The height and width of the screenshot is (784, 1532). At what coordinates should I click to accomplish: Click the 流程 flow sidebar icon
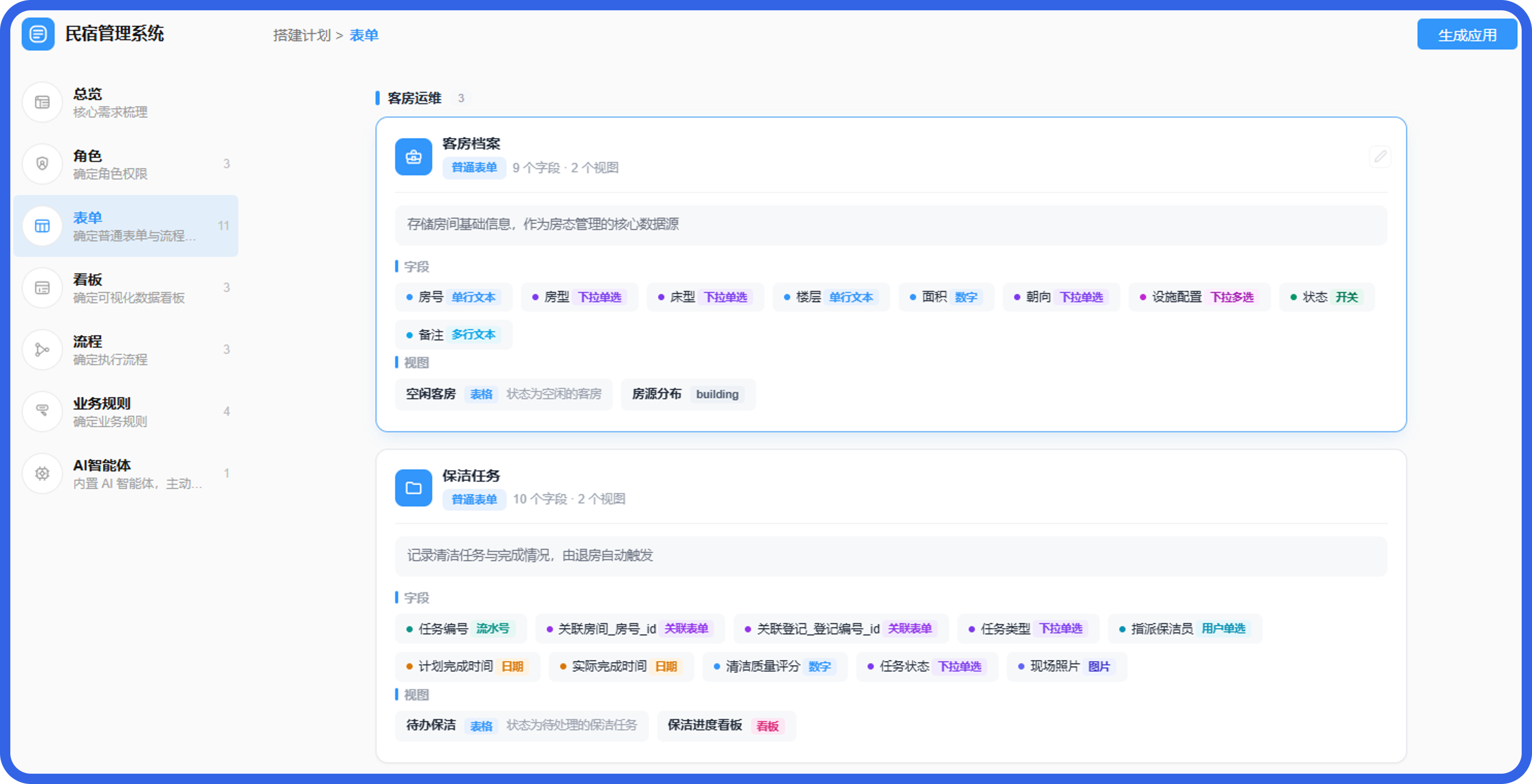coord(42,350)
